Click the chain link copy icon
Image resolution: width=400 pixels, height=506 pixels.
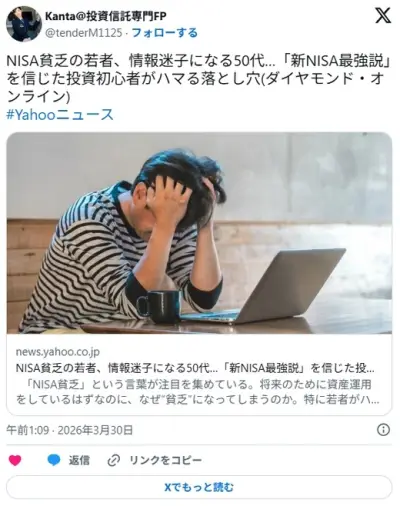coord(114,460)
